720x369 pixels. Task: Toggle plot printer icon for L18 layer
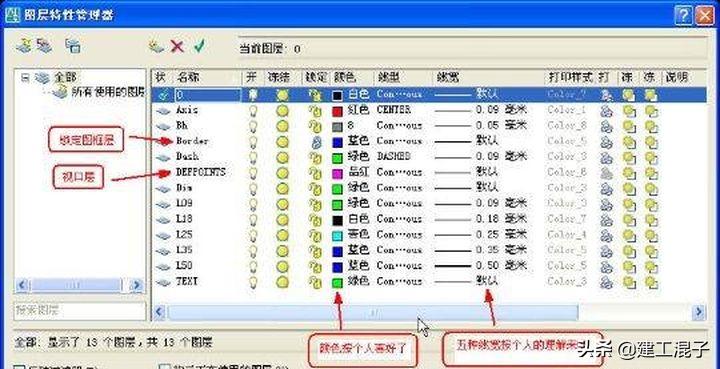point(607,219)
